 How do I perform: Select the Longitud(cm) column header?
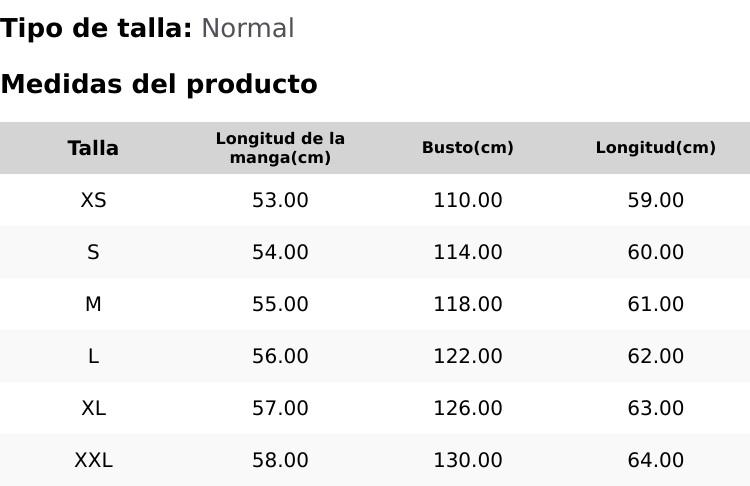pos(655,148)
